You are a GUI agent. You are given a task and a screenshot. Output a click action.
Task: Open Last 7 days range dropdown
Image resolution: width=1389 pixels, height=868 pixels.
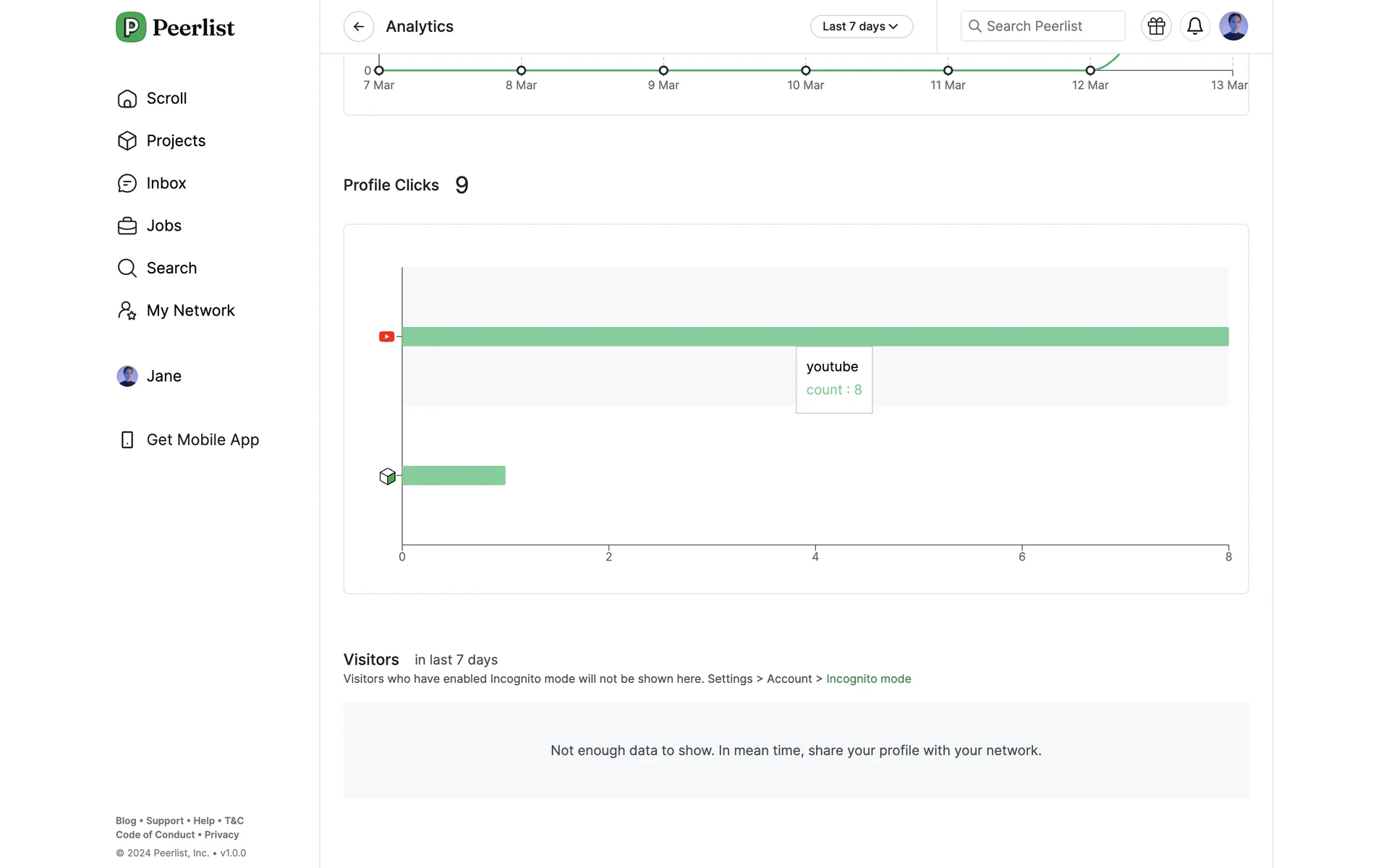(861, 27)
